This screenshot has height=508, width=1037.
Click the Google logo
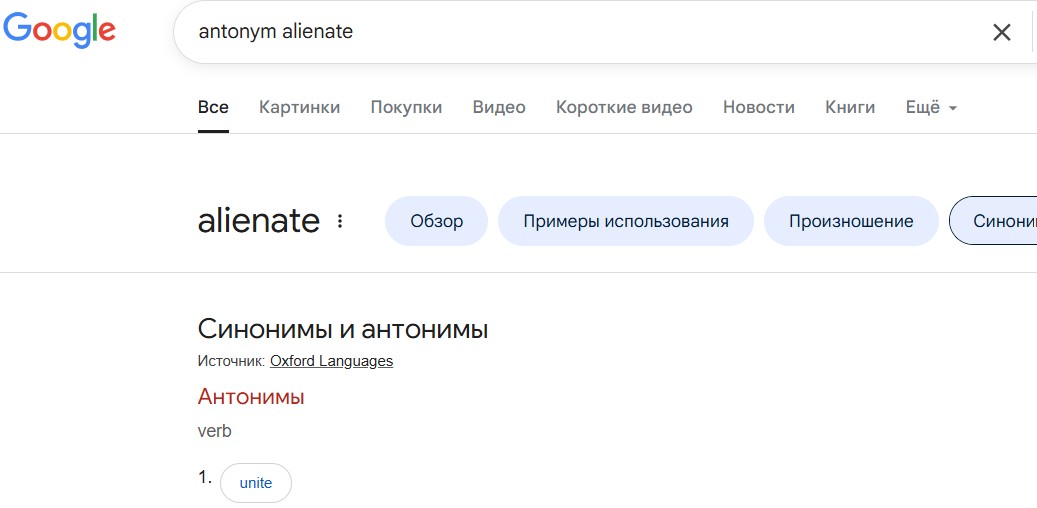[59, 31]
